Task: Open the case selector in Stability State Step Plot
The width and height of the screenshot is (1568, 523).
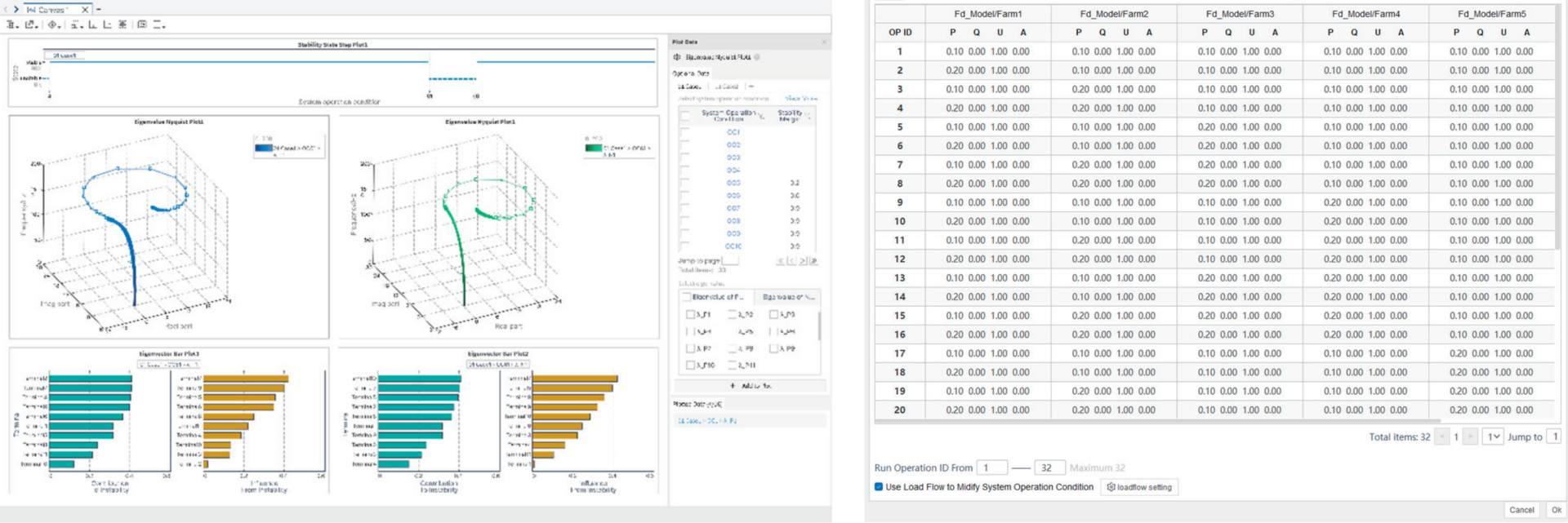Action: (65, 55)
